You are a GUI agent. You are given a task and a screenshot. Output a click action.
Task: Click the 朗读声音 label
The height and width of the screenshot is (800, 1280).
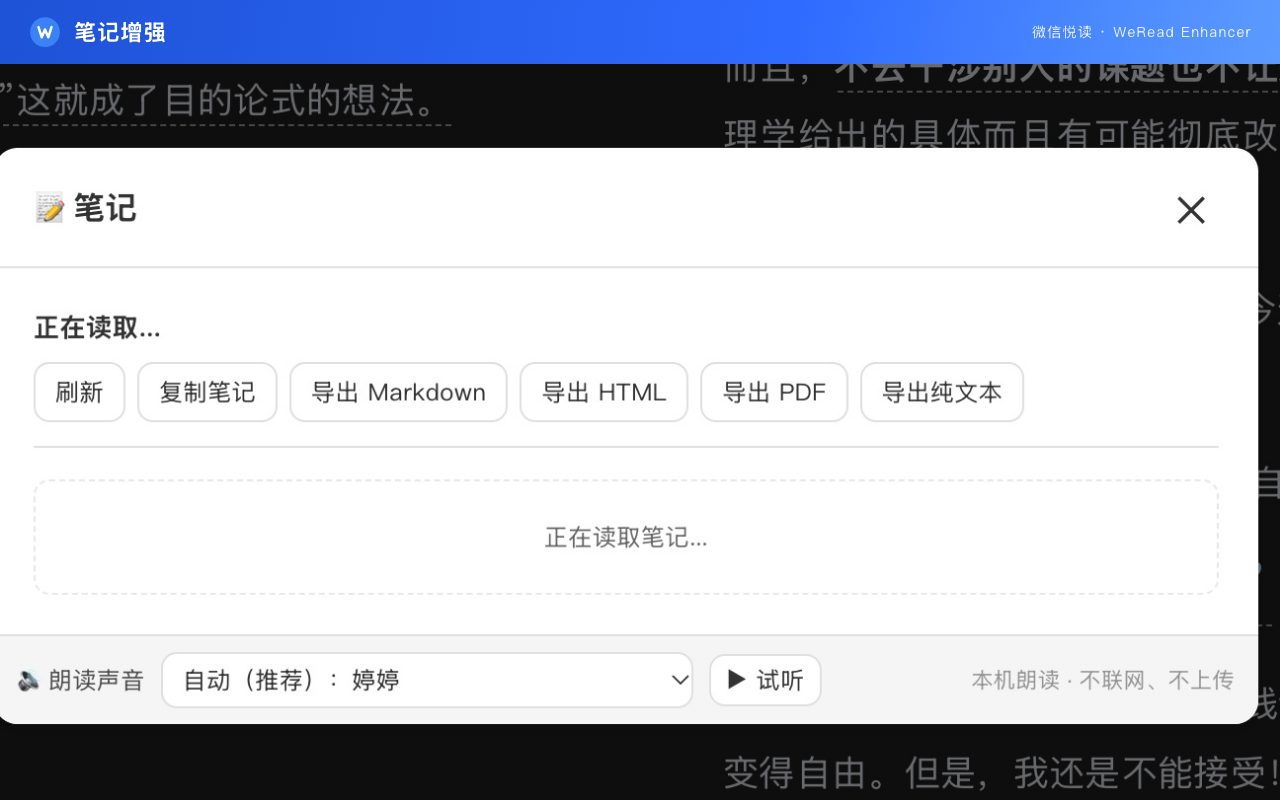pos(96,681)
